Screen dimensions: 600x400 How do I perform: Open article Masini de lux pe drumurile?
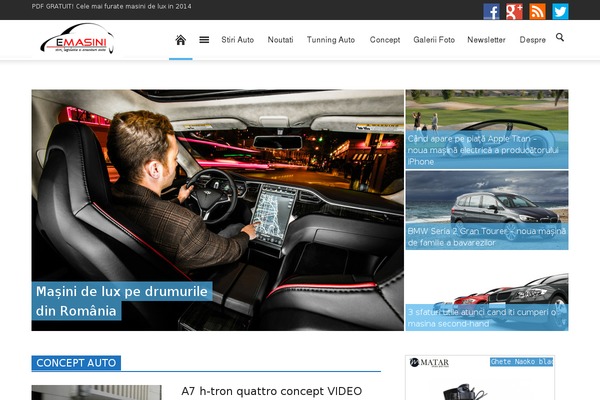click(x=122, y=301)
